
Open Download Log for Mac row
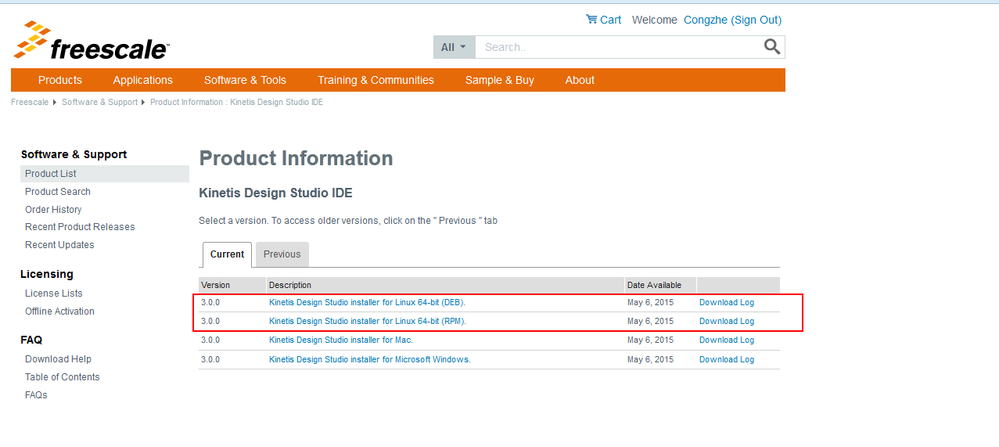(726, 340)
